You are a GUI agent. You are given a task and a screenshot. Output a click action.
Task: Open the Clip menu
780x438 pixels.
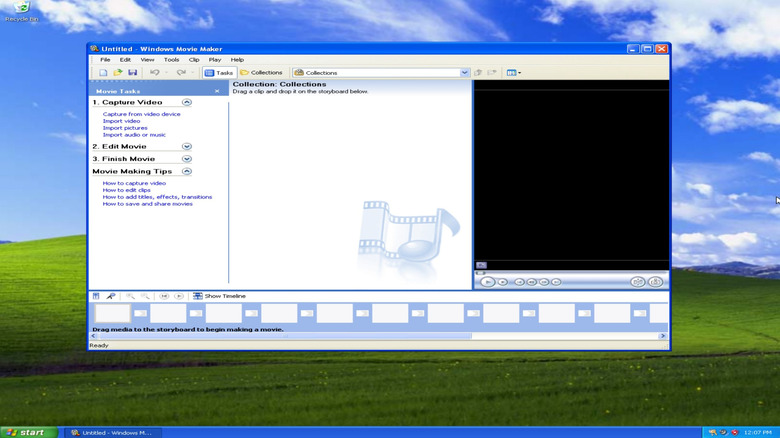tap(194, 60)
